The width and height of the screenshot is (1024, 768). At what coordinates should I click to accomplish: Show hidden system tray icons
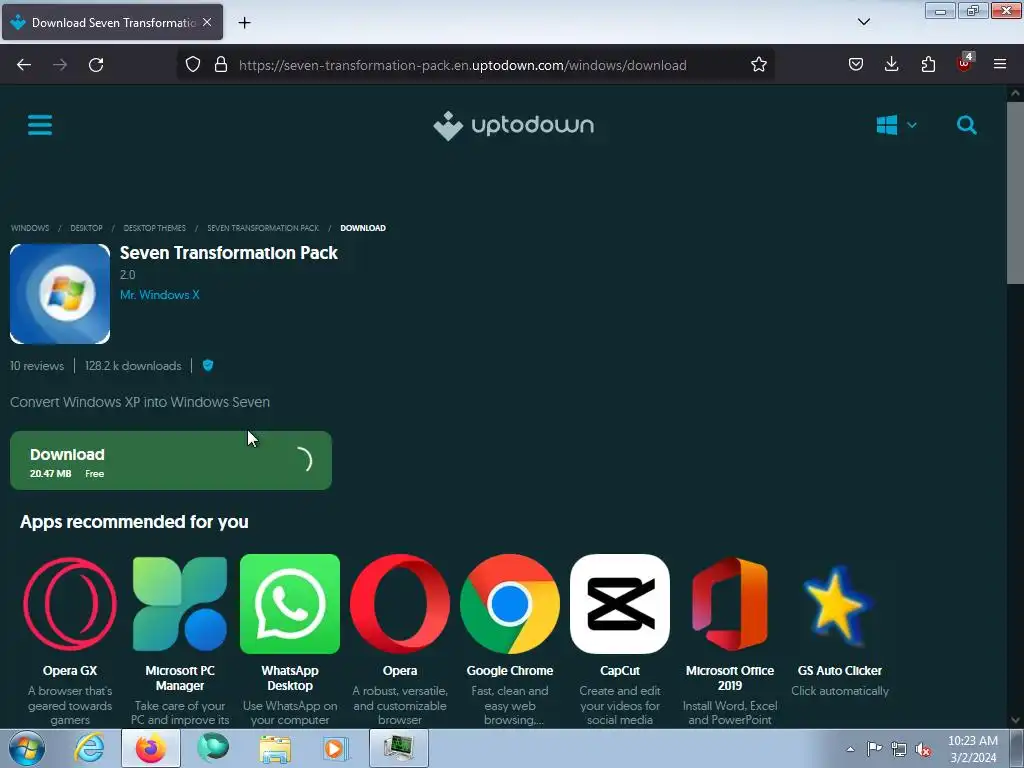[x=850, y=749]
